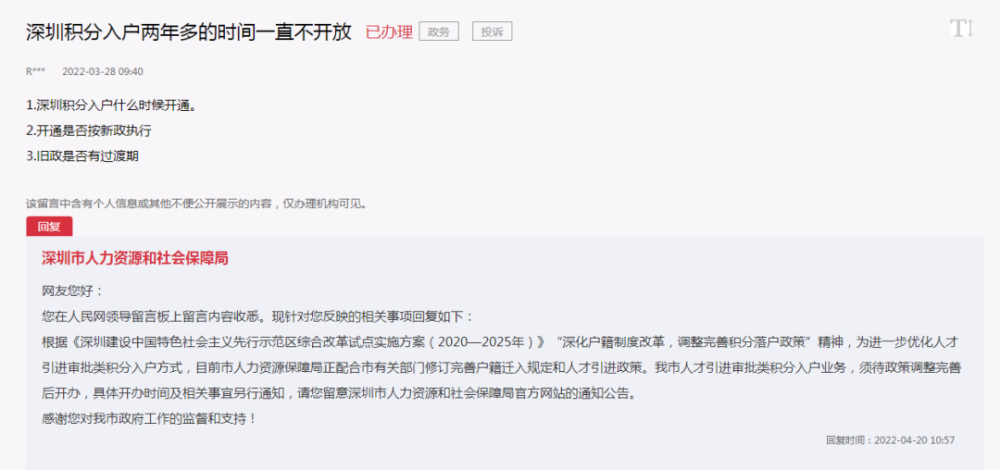Click the text size adjust icon

click(962, 29)
